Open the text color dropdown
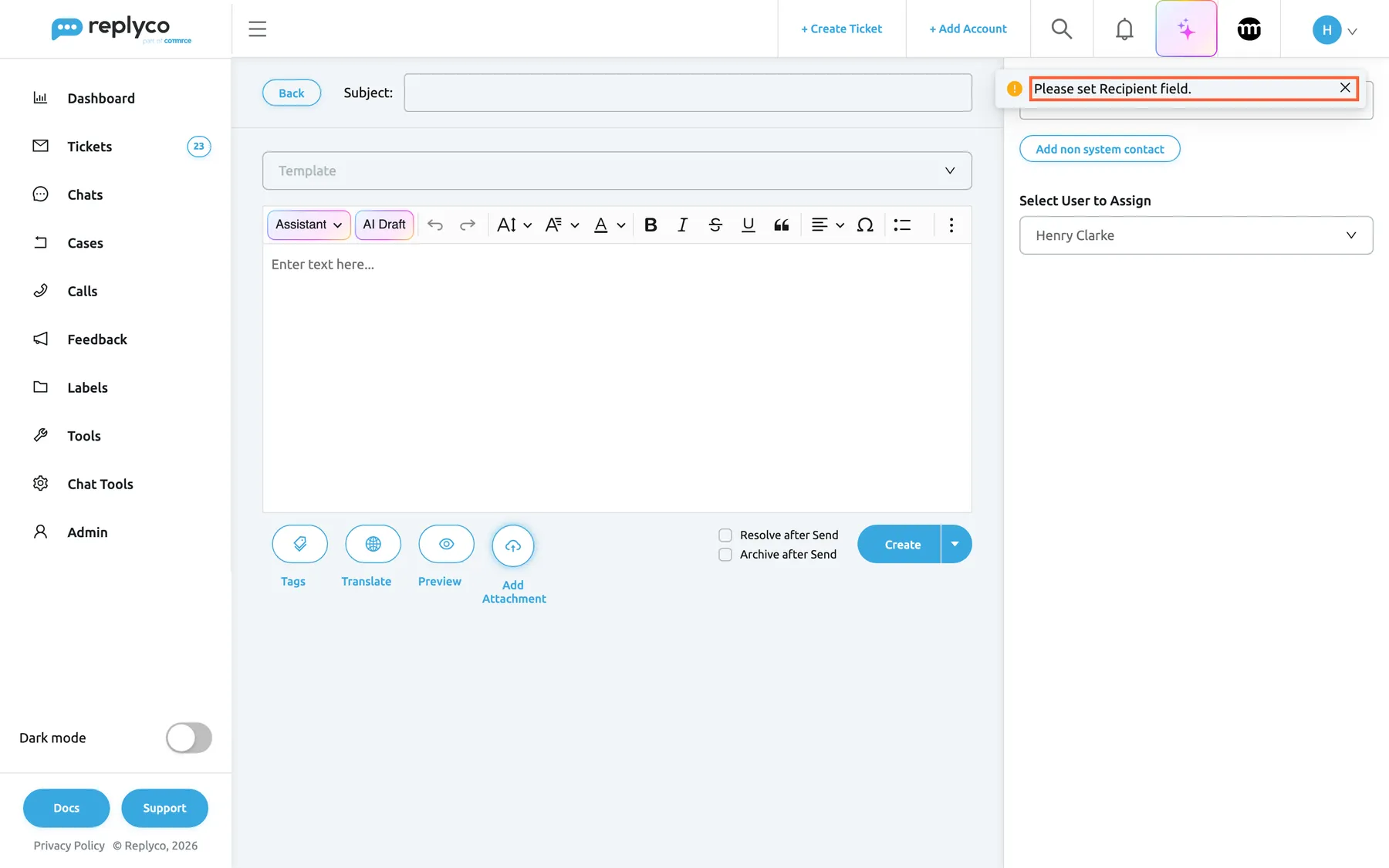Viewport: 1389px width, 868px height. 609,225
